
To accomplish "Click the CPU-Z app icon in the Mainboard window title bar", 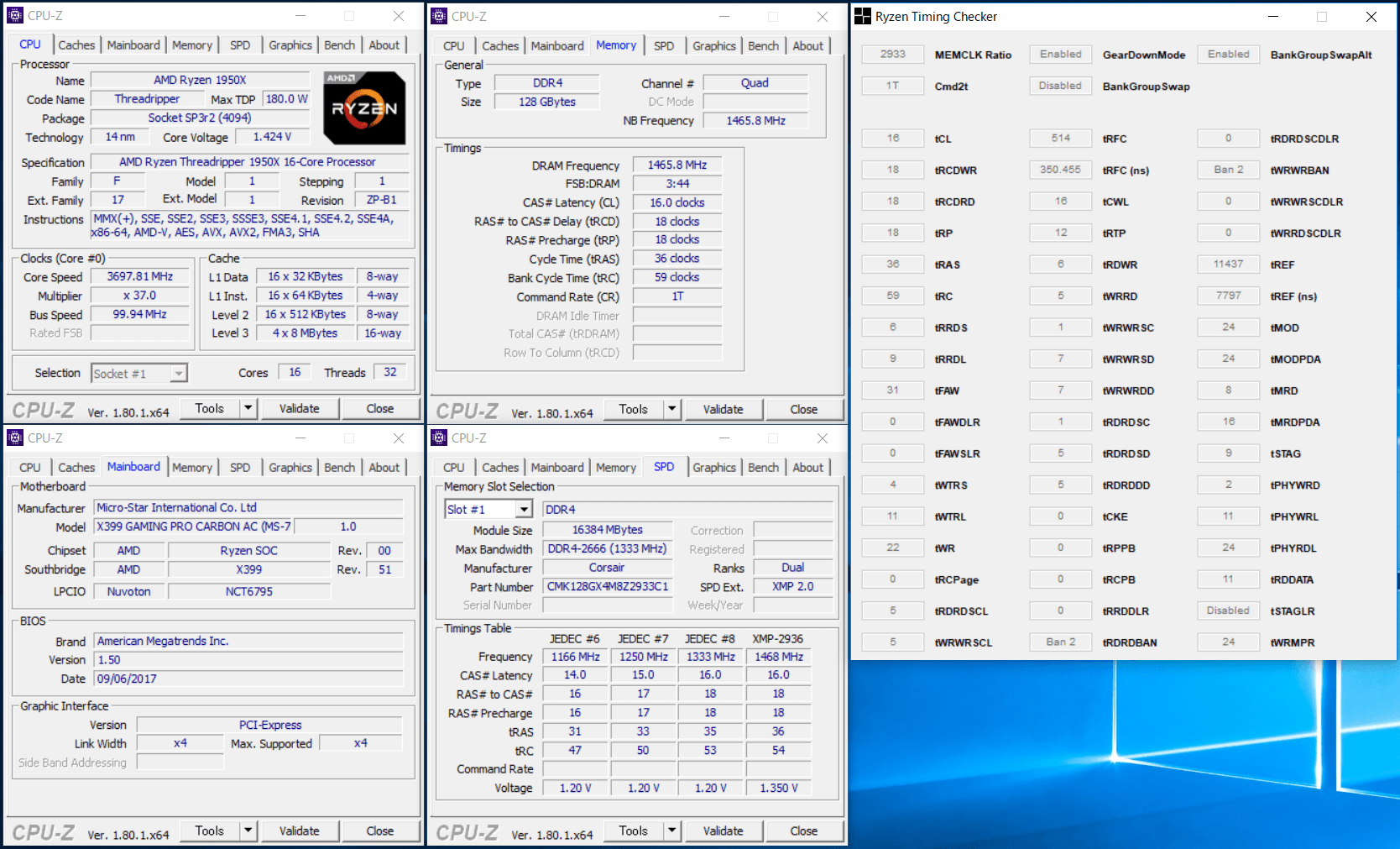I will pyautogui.click(x=15, y=438).
